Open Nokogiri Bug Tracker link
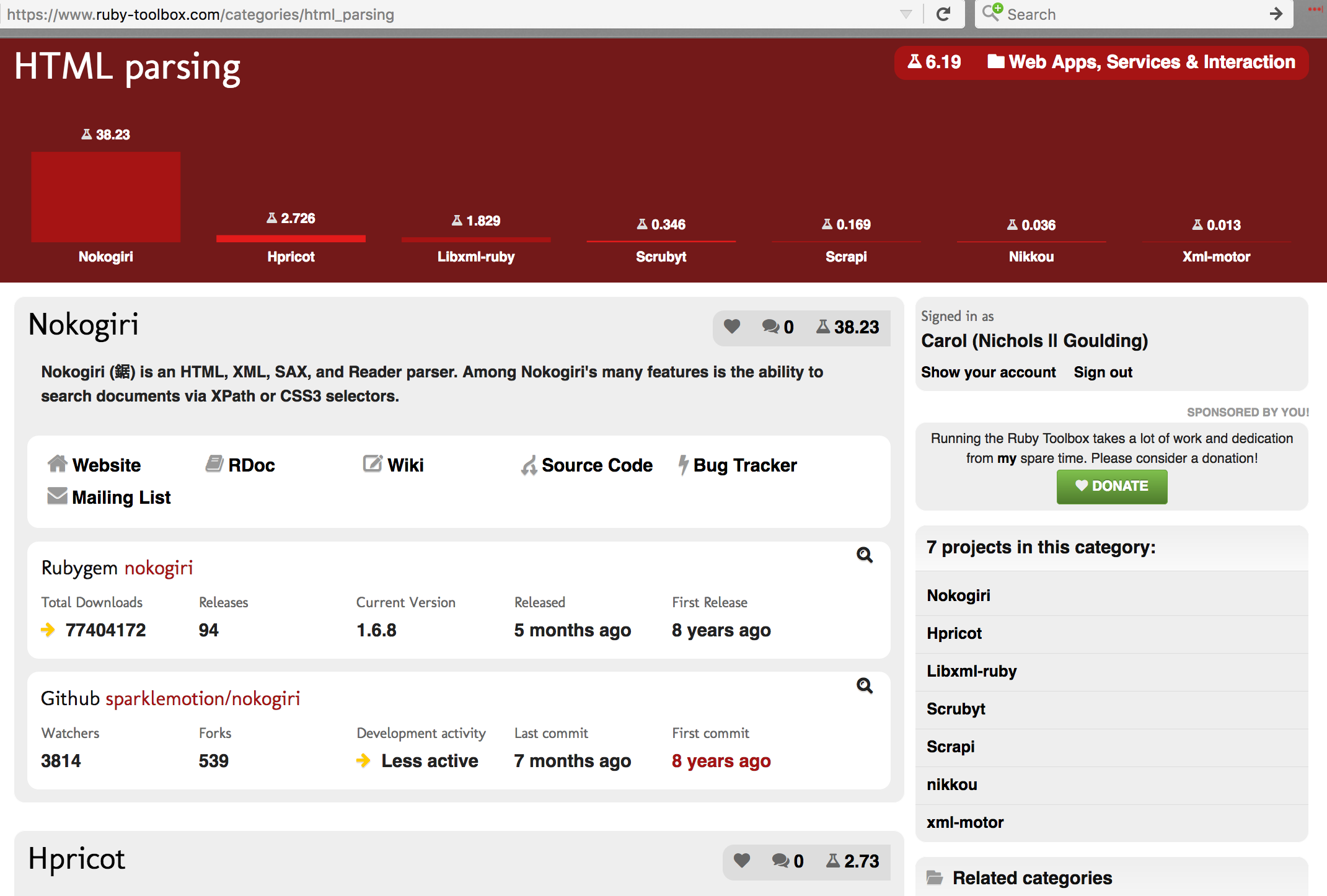The height and width of the screenshot is (896, 1327). tap(738, 465)
